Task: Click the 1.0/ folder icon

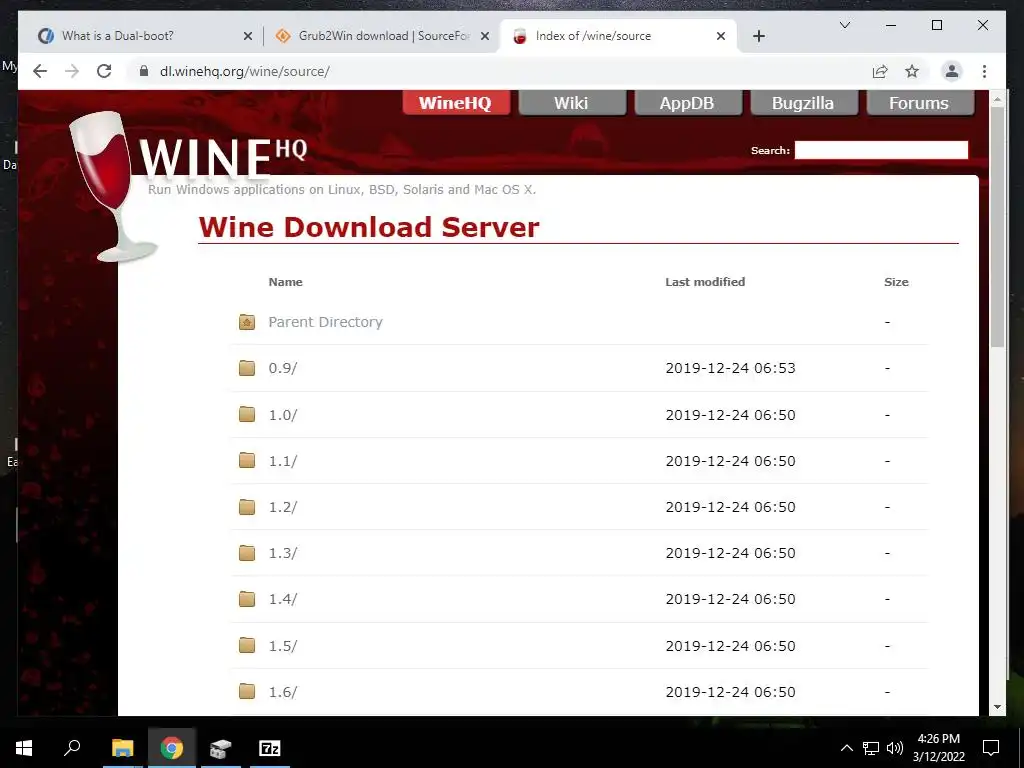Action: click(x=247, y=414)
